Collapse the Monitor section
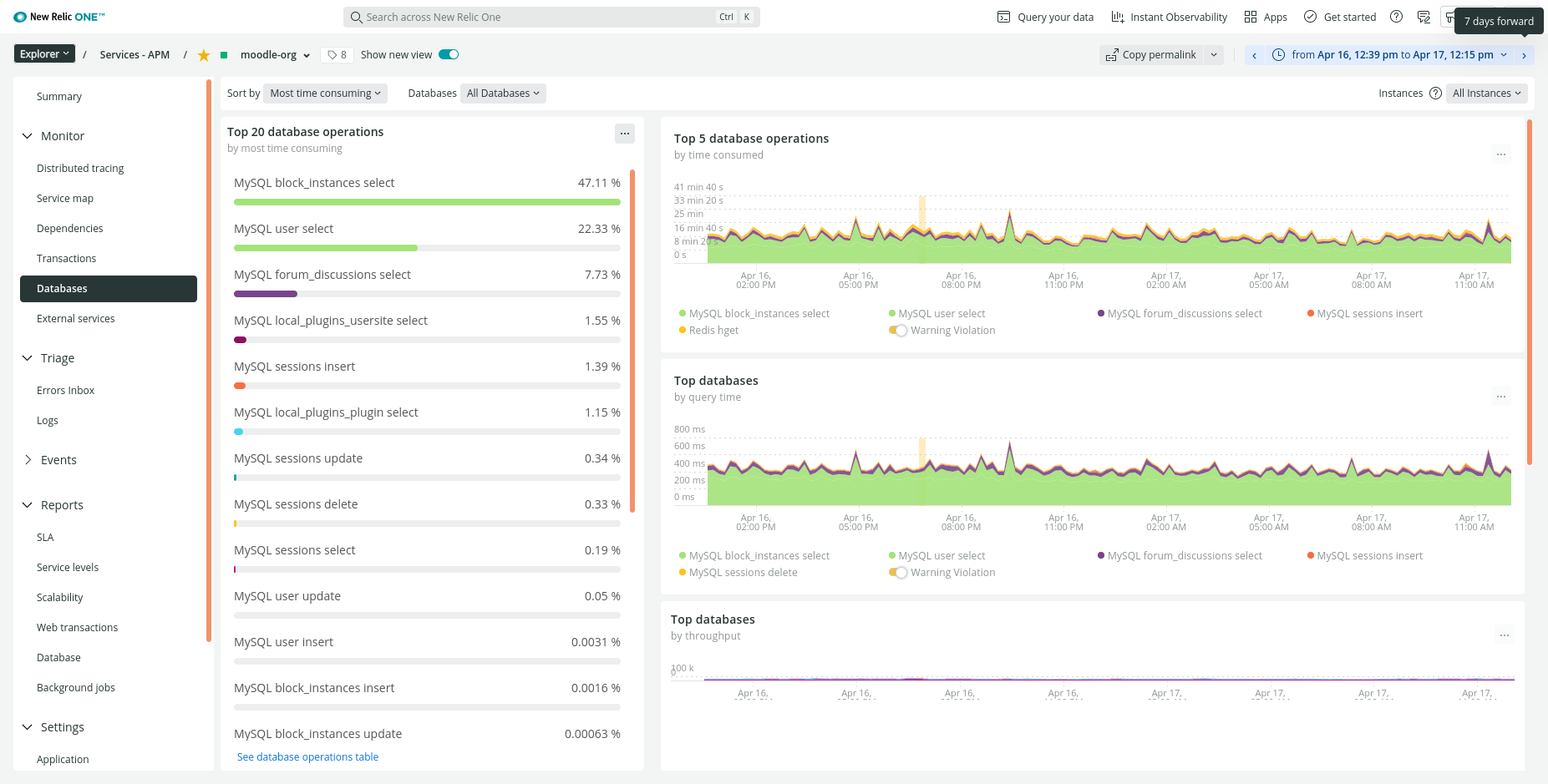Screen dimensions: 1548x784 (53, 136)
